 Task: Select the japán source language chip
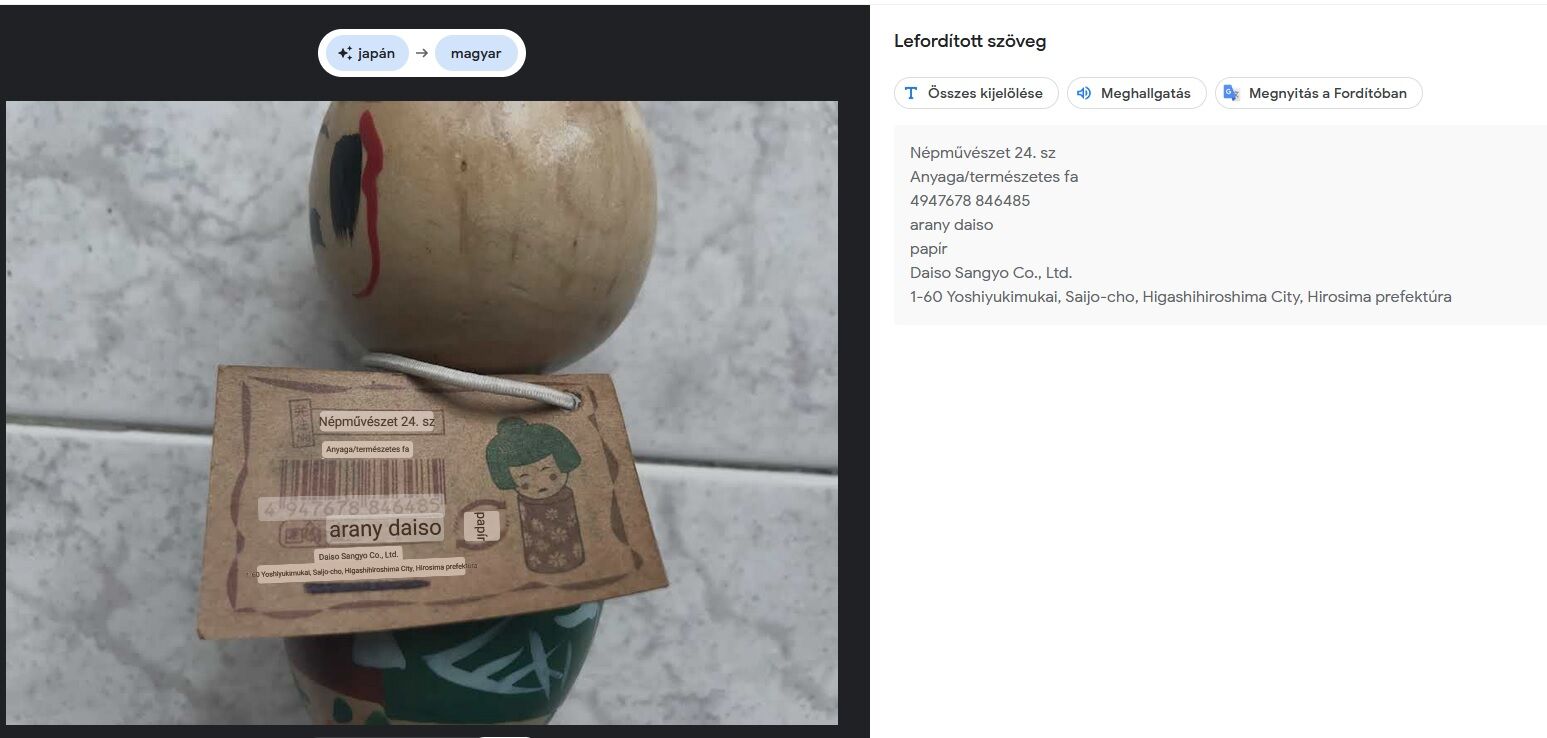[x=367, y=54]
